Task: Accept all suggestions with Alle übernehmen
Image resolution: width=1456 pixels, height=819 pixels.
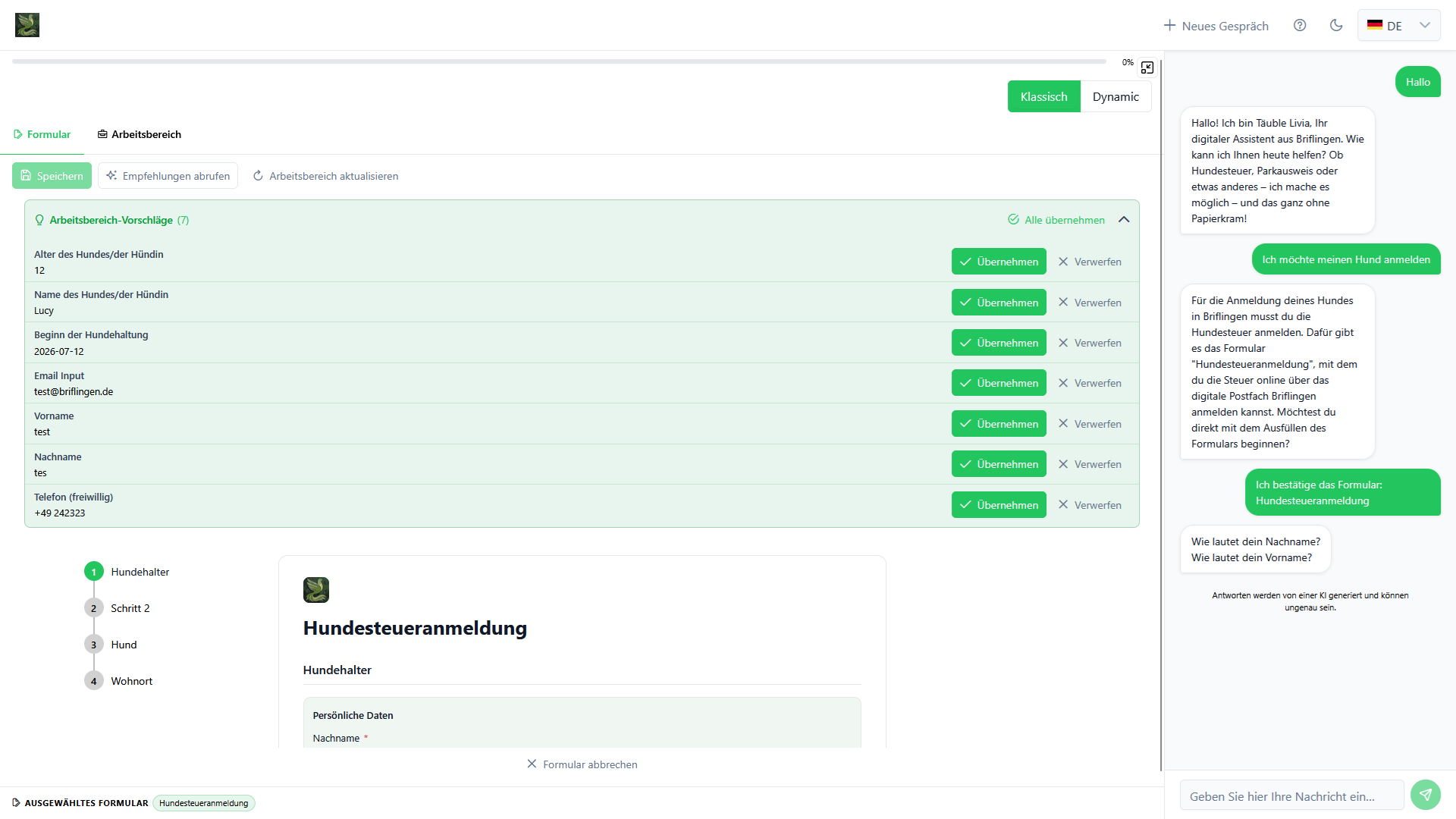Action: [1056, 220]
